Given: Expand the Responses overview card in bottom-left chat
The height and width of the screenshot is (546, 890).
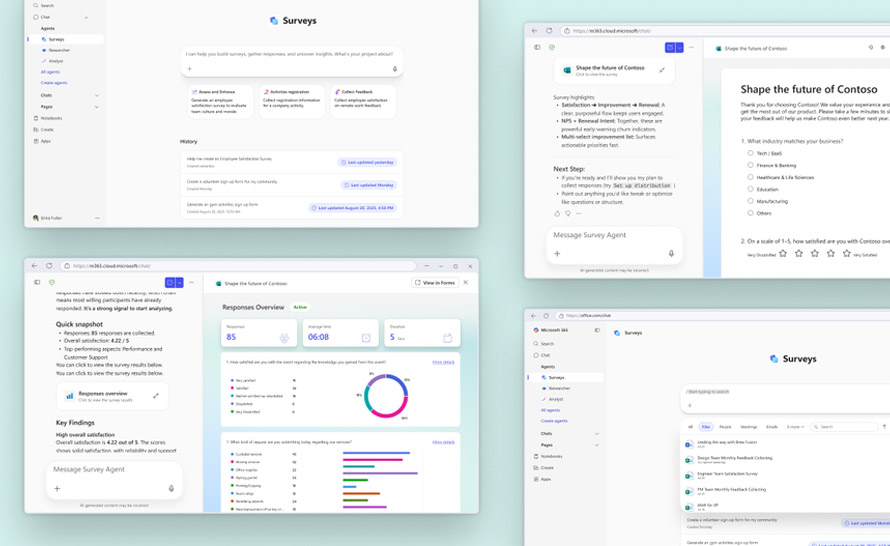Looking at the screenshot, I should click(x=156, y=396).
